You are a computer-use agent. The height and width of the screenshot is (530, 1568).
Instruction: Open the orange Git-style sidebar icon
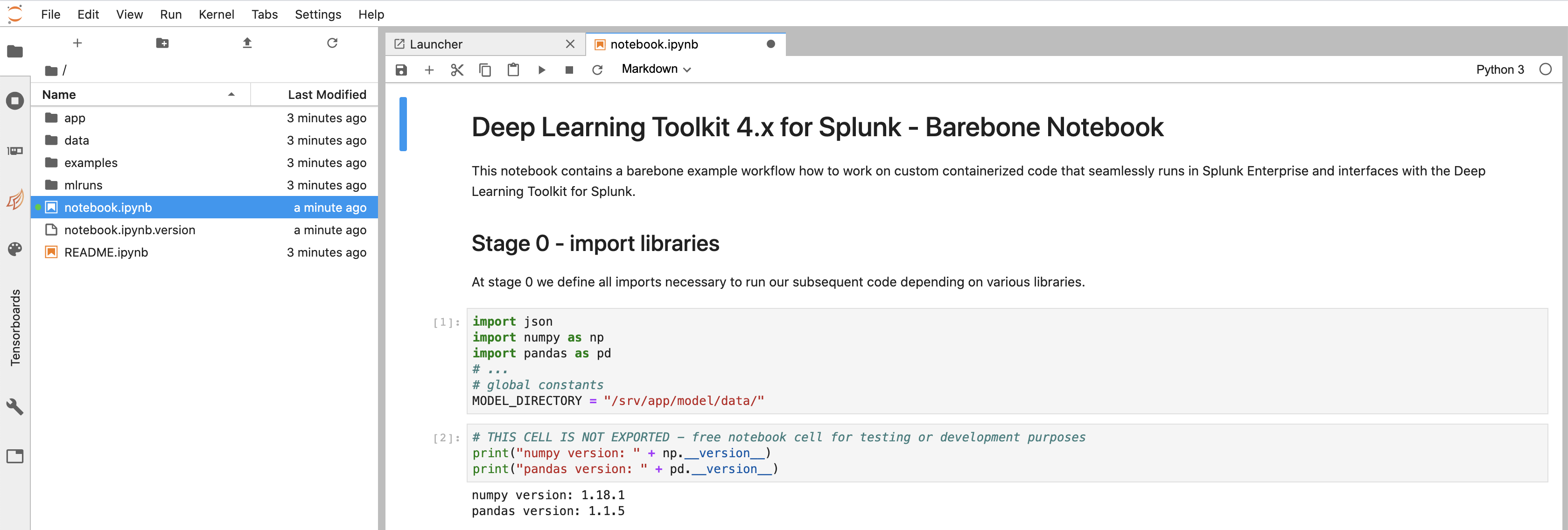pyautogui.click(x=14, y=200)
